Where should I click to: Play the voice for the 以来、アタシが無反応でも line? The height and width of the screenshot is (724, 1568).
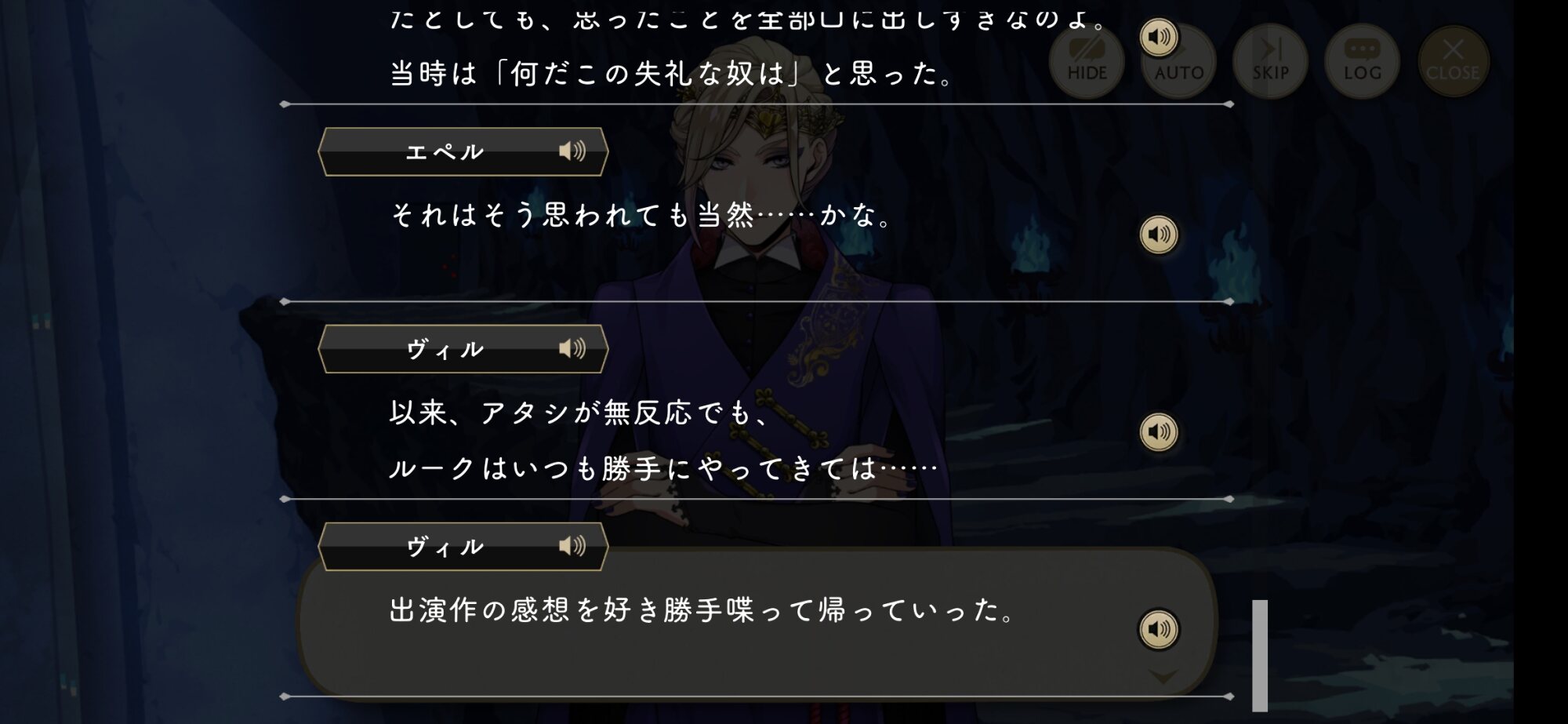1159,432
